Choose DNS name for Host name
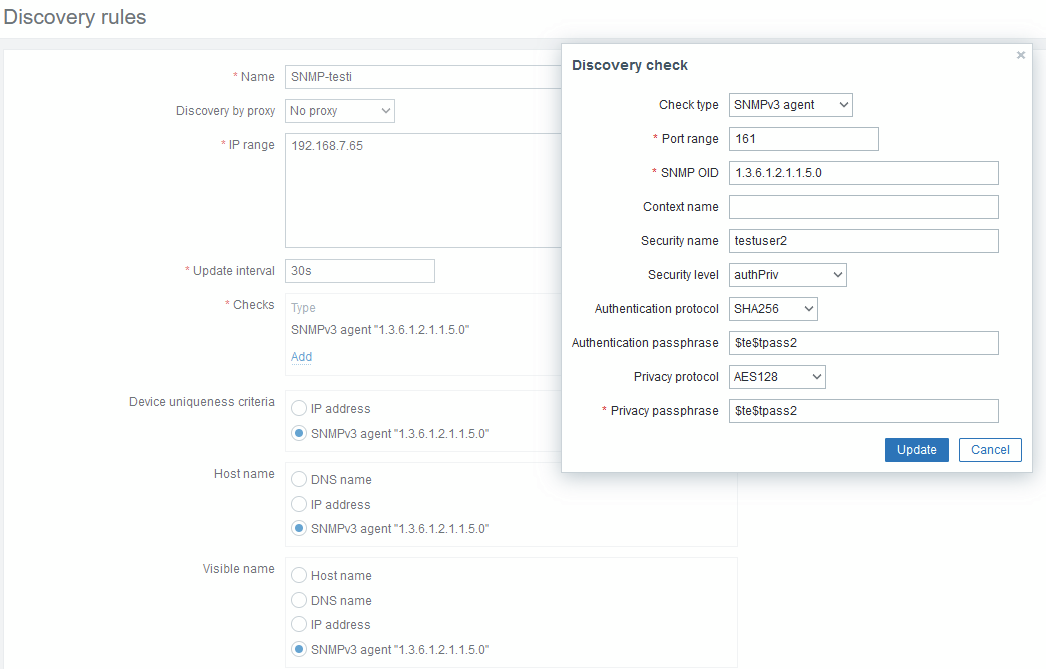Viewport: 1046px width, 669px height. coord(299,480)
